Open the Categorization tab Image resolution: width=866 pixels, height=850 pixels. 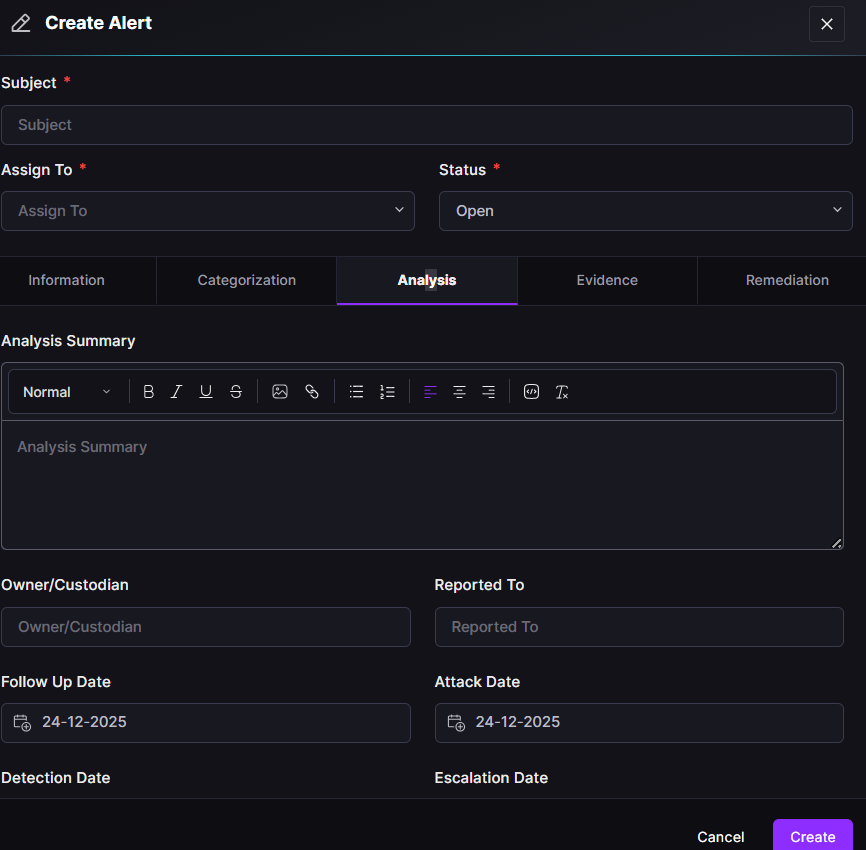pos(247,281)
